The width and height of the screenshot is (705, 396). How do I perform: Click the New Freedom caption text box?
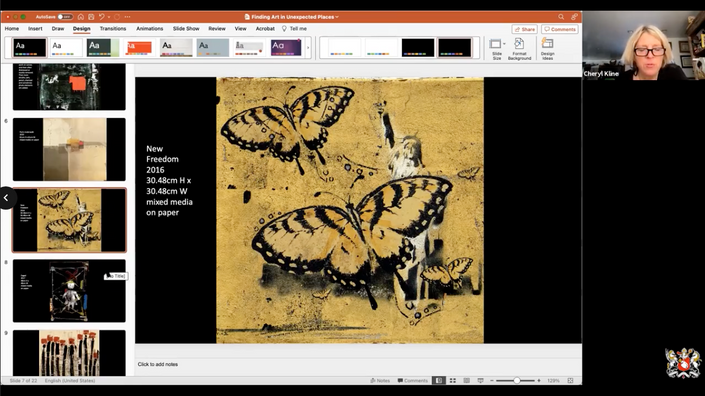click(170, 180)
